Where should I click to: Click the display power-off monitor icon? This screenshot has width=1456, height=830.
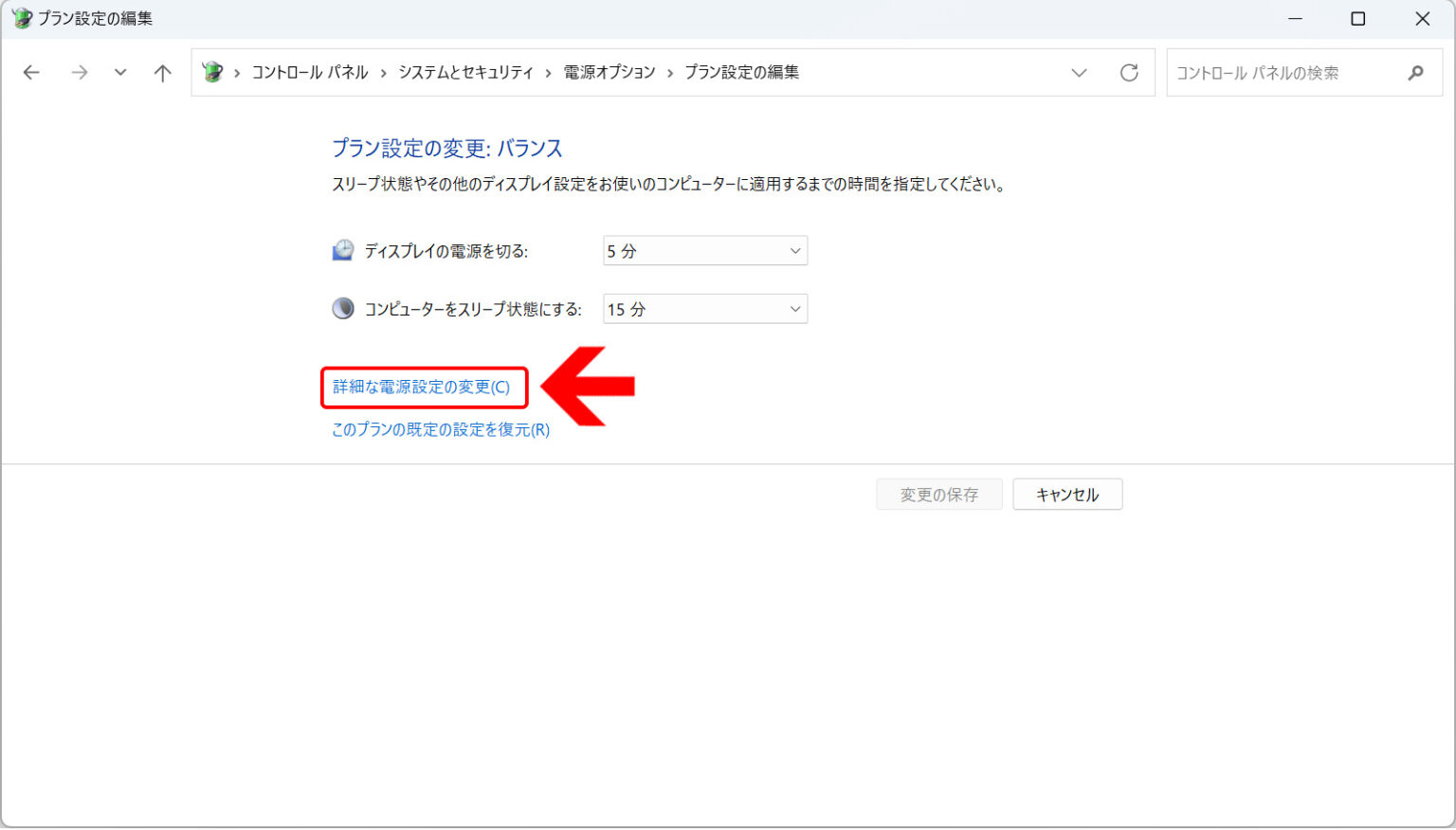click(342, 250)
